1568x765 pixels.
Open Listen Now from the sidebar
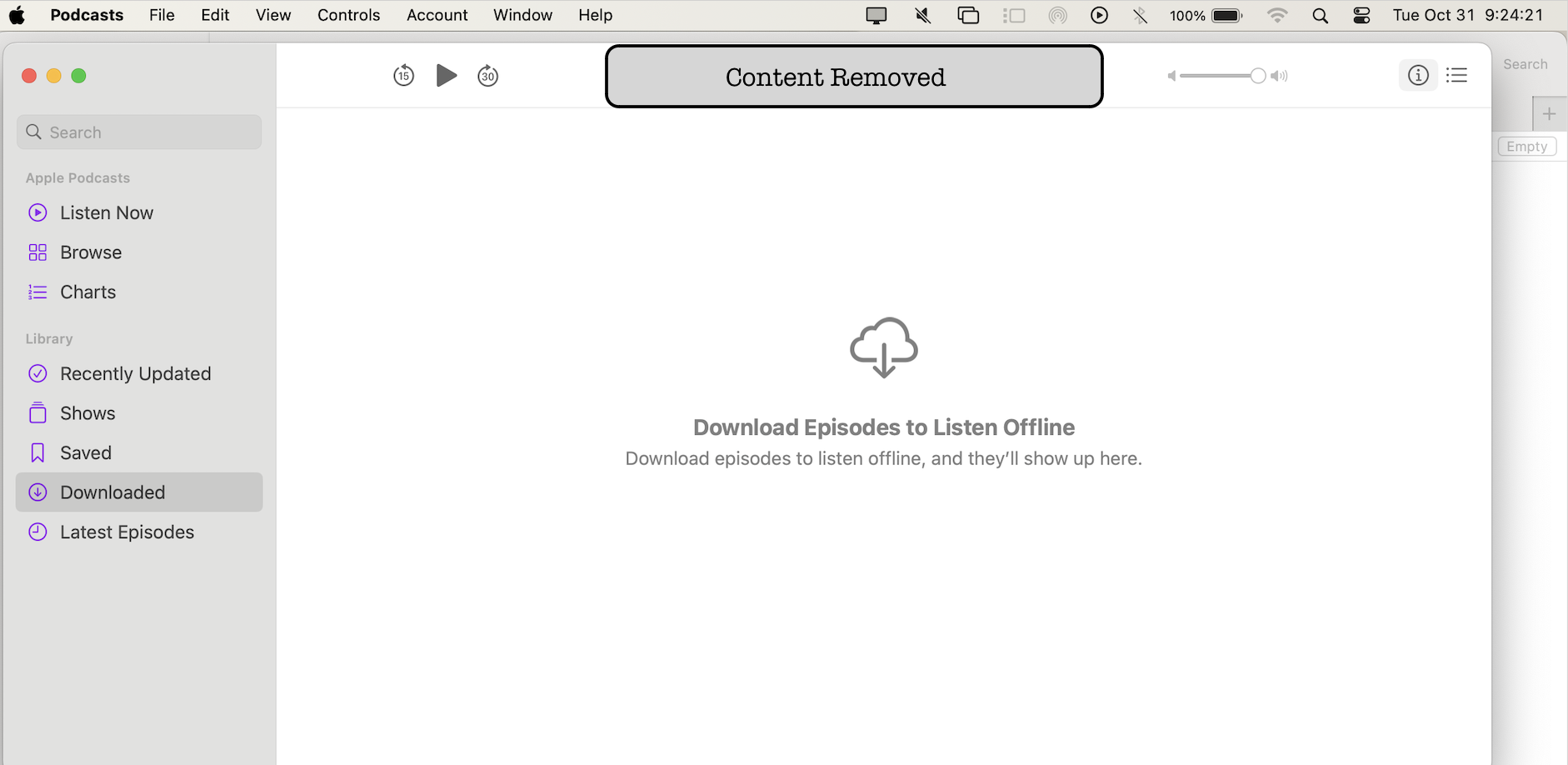tap(107, 212)
